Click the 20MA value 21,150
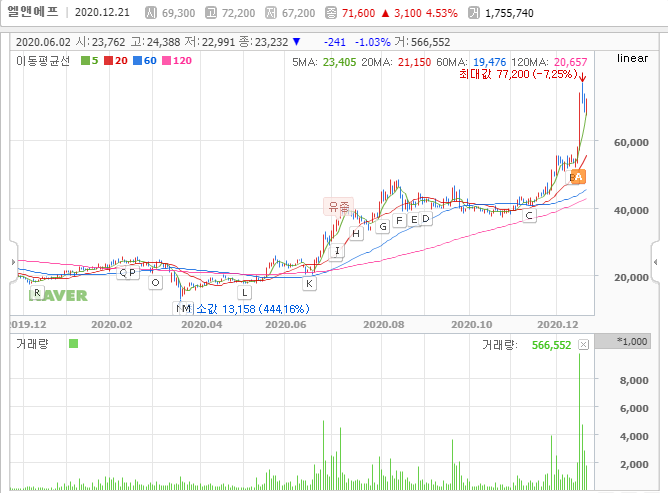 tap(414, 62)
